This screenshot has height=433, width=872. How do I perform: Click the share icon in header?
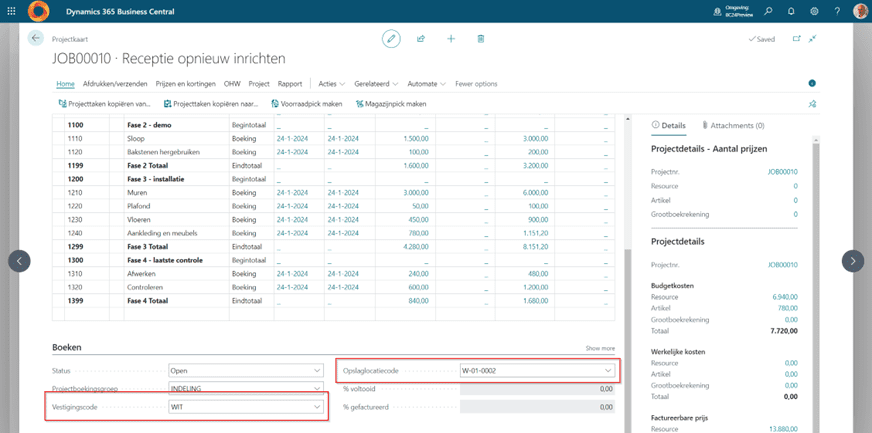pos(421,38)
